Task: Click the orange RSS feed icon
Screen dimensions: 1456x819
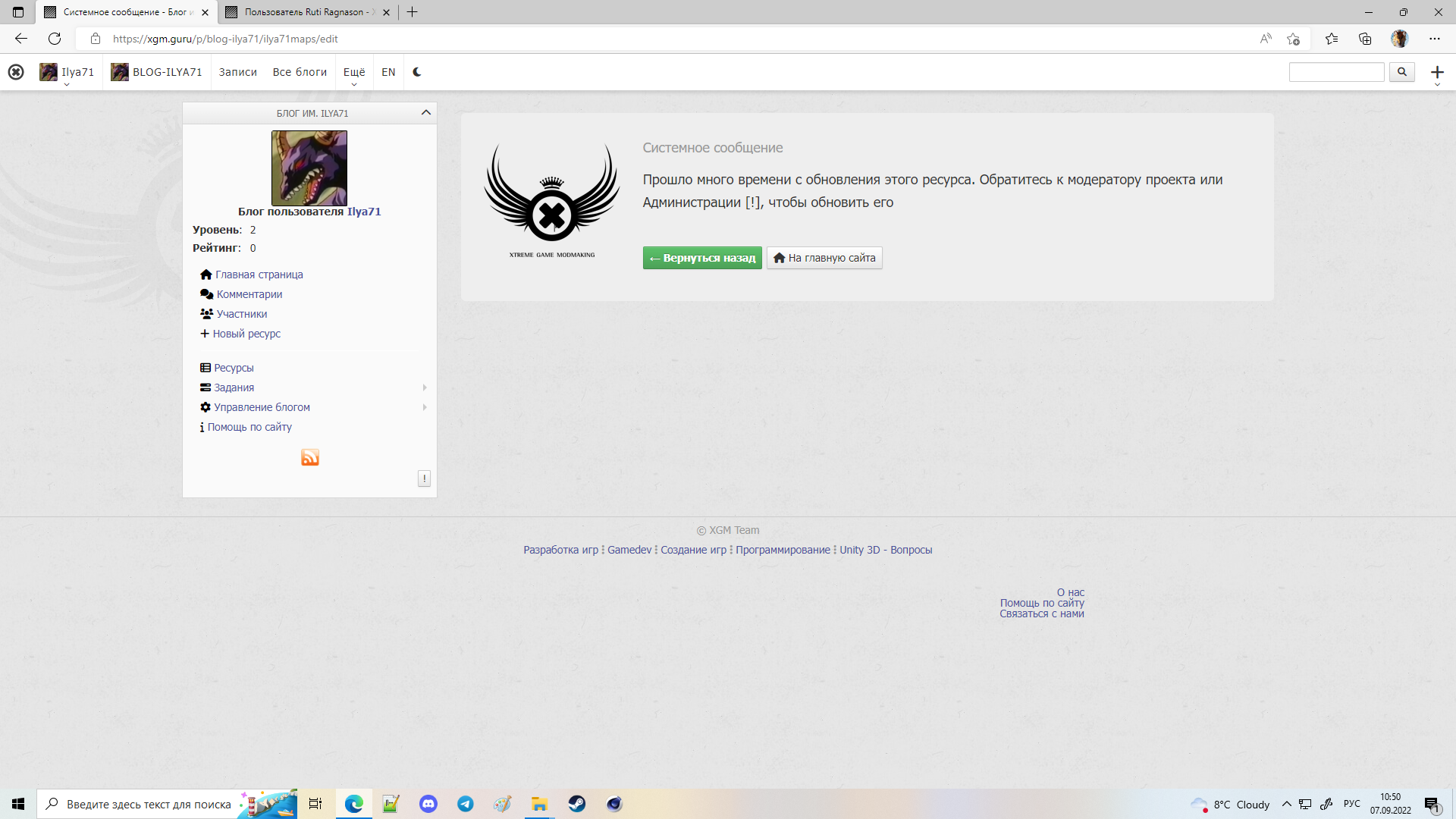Action: coord(309,457)
